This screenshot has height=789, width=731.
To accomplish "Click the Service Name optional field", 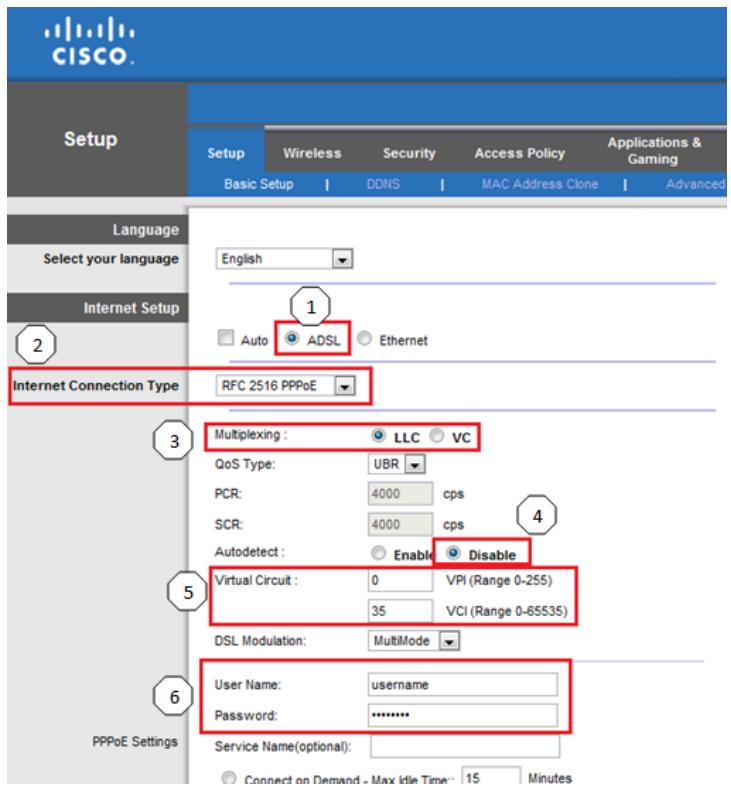I will pyautogui.click(x=465, y=746).
